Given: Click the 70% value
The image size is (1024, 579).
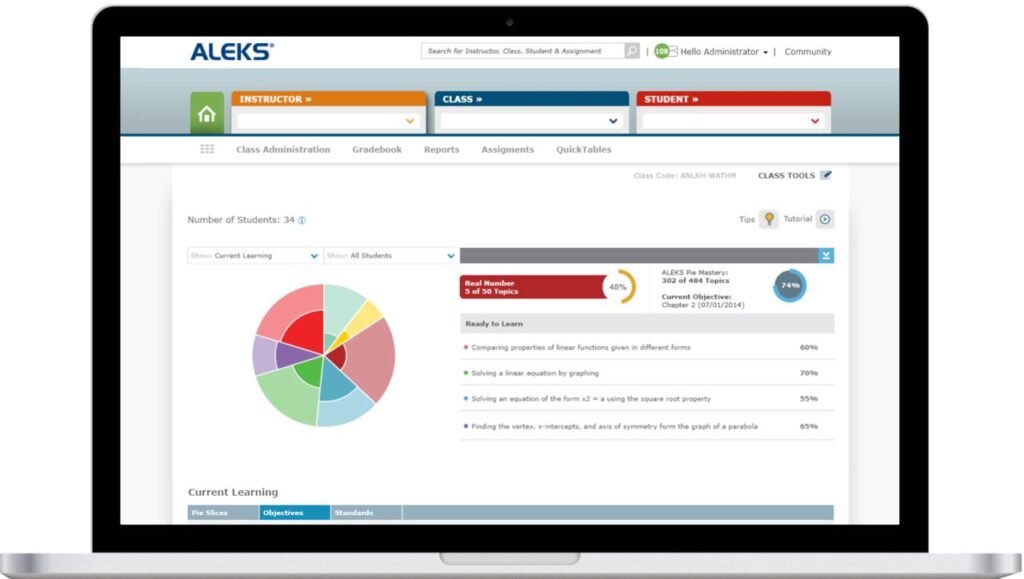Looking at the screenshot, I should (x=808, y=373).
